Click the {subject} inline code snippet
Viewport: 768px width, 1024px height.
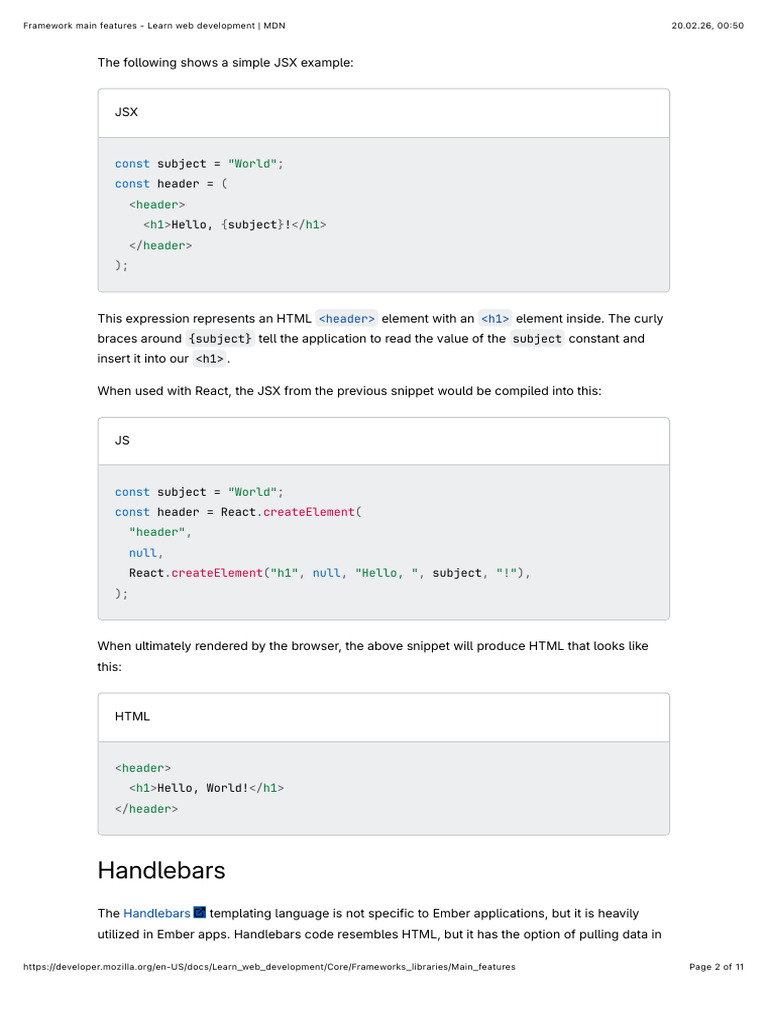pyautogui.click(x=221, y=338)
